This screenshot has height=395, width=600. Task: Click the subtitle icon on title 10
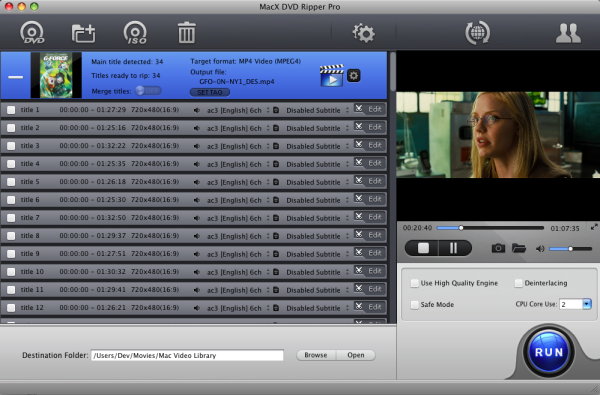pyautogui.click(x=276, y=272)
